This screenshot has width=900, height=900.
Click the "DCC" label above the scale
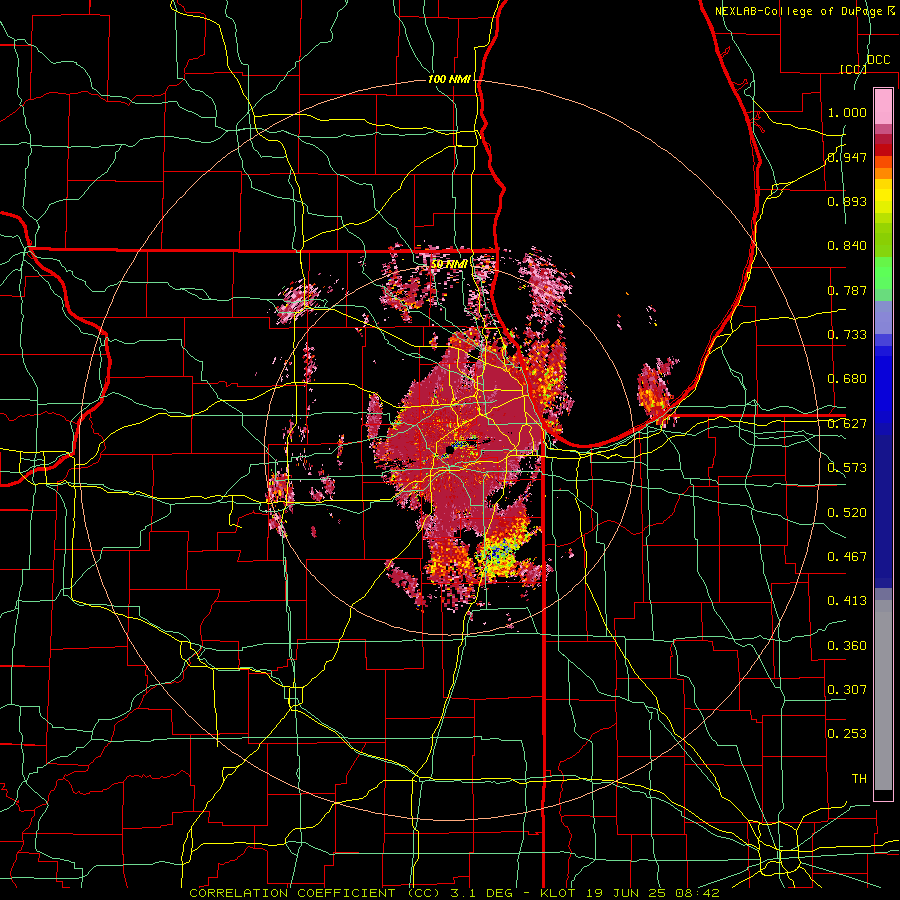tap(878, 60)
